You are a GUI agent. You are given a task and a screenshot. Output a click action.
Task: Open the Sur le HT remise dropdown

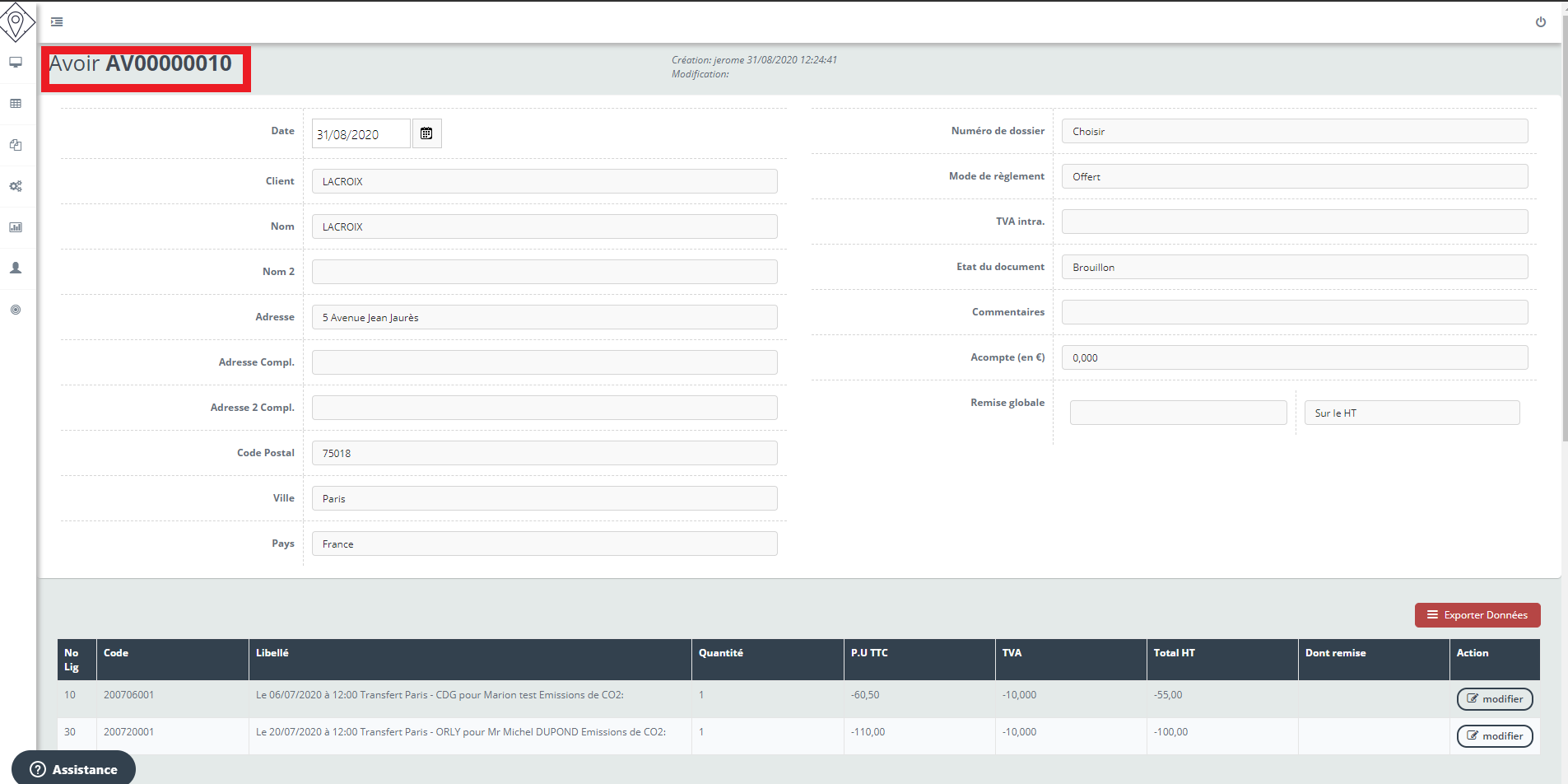[x=1411, y=413]
